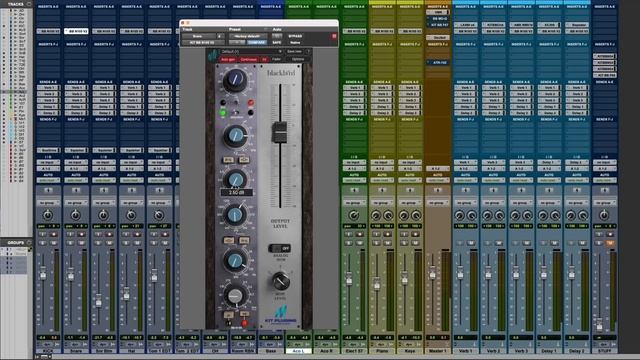Click the plug-in Output Level fader handle
This screenshot has width=640, height=360.
[280, 132]
